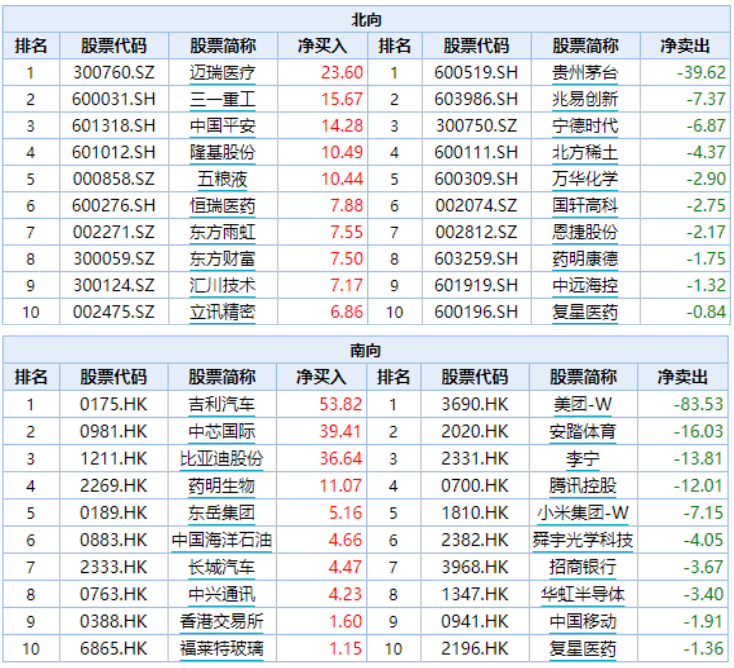
Task: Select stock code 300750.SZ
Action: [476, 126]
